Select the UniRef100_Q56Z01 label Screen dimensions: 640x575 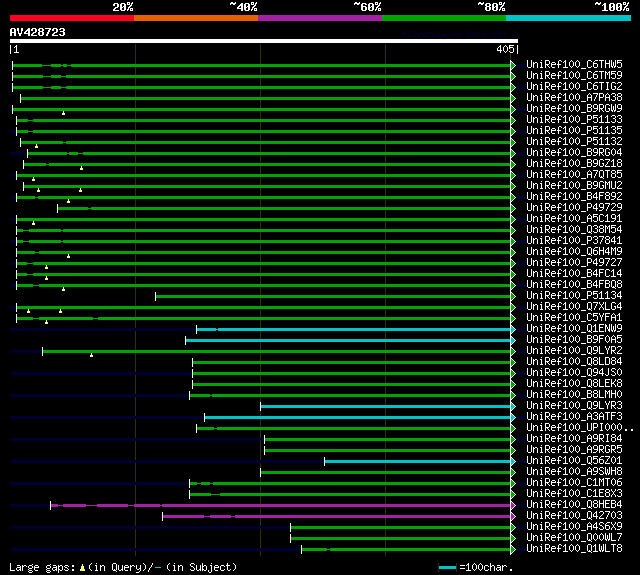[574, 461]
